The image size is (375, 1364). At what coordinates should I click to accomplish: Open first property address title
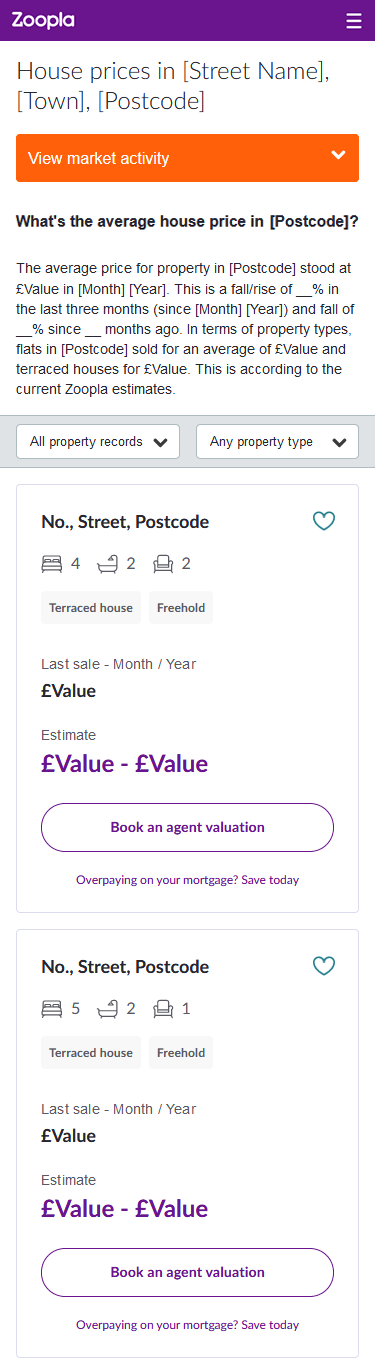click(x=125, y=522)
